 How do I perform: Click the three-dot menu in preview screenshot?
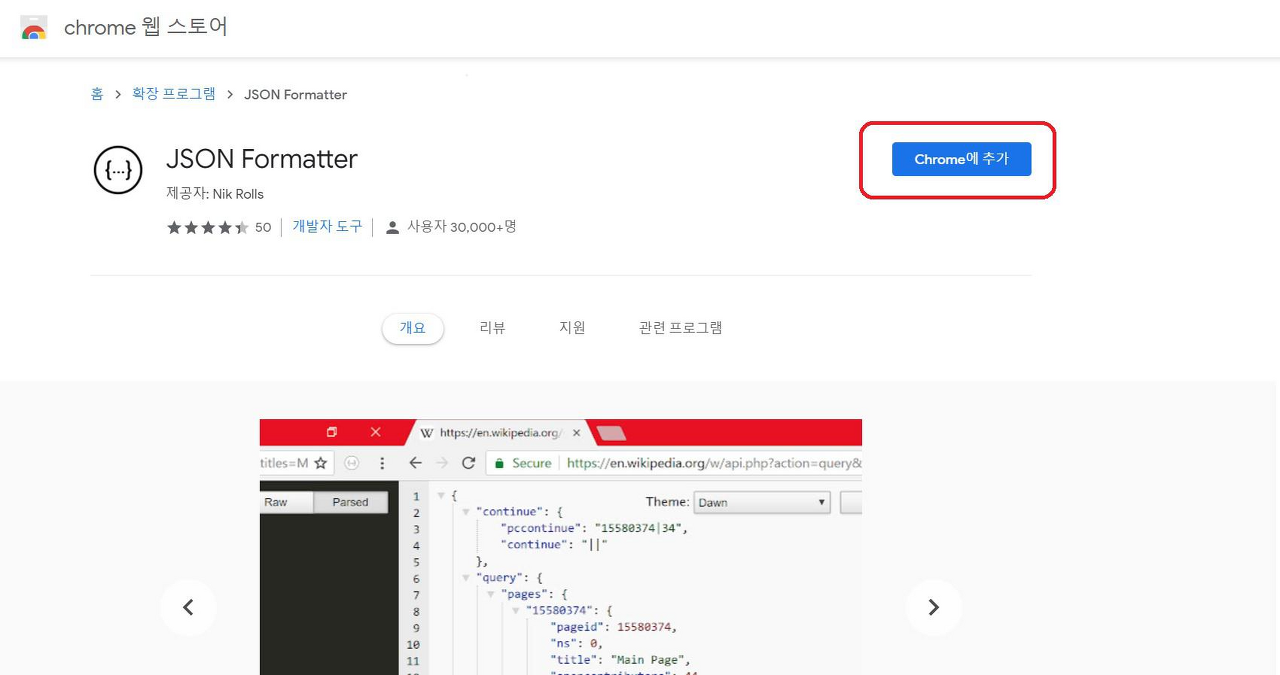pos(382,463)
